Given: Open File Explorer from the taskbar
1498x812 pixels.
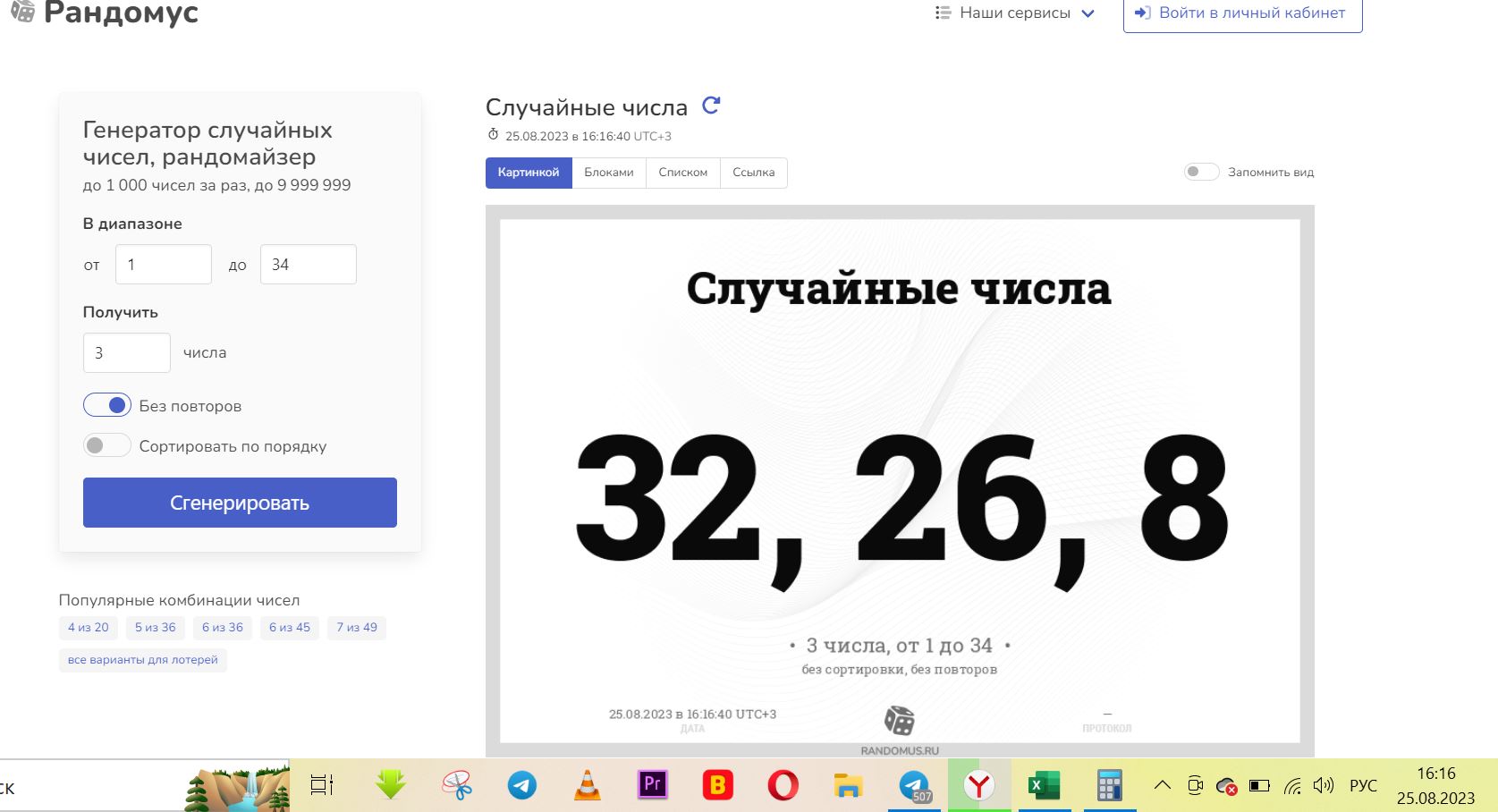Looking at the screenshot, I should pos(848,786).
